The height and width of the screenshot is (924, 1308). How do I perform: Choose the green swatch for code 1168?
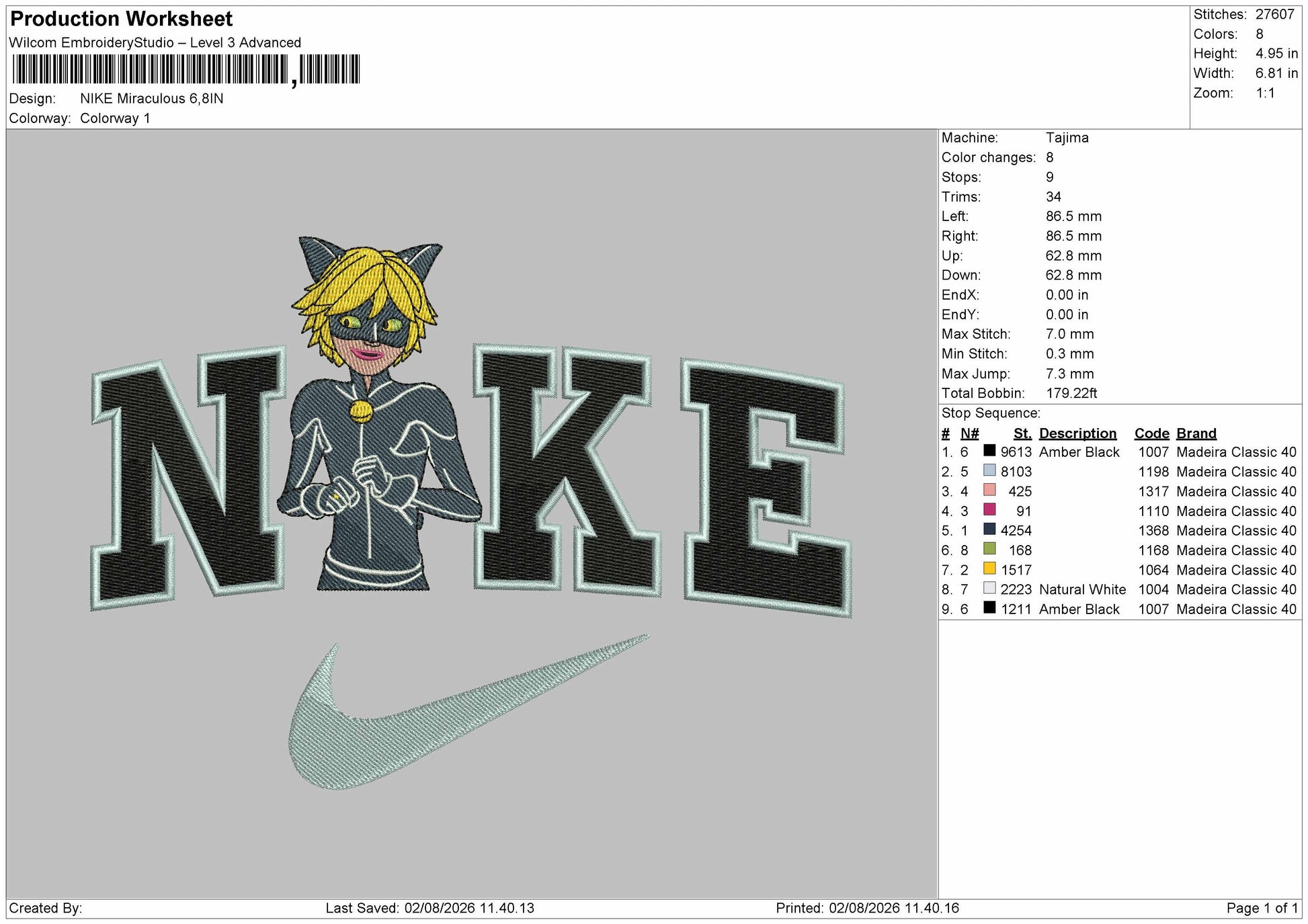(989, 549)
